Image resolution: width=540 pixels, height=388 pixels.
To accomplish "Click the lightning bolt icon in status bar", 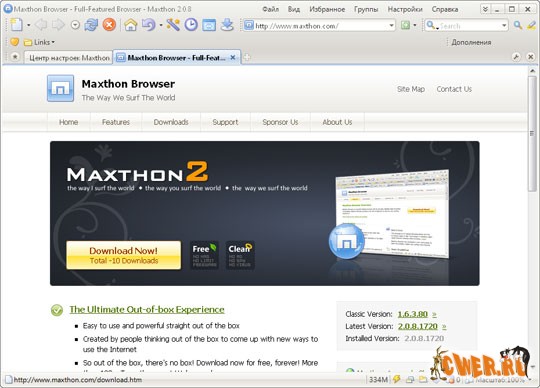I will tap(396, 379).
